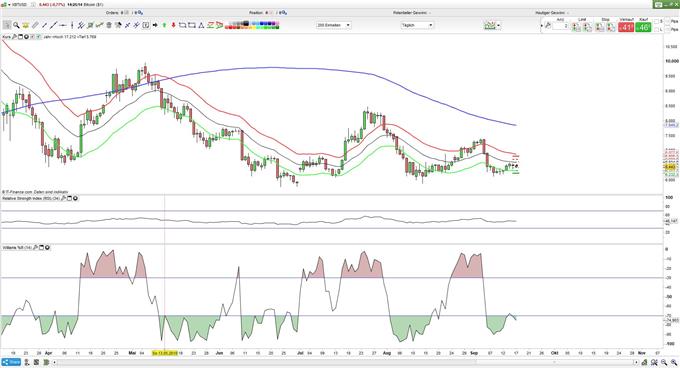Viewport: 680px width, 368px height.
Task: Expand the chart style dropdown arrow
Action: (x=498, y=25)
